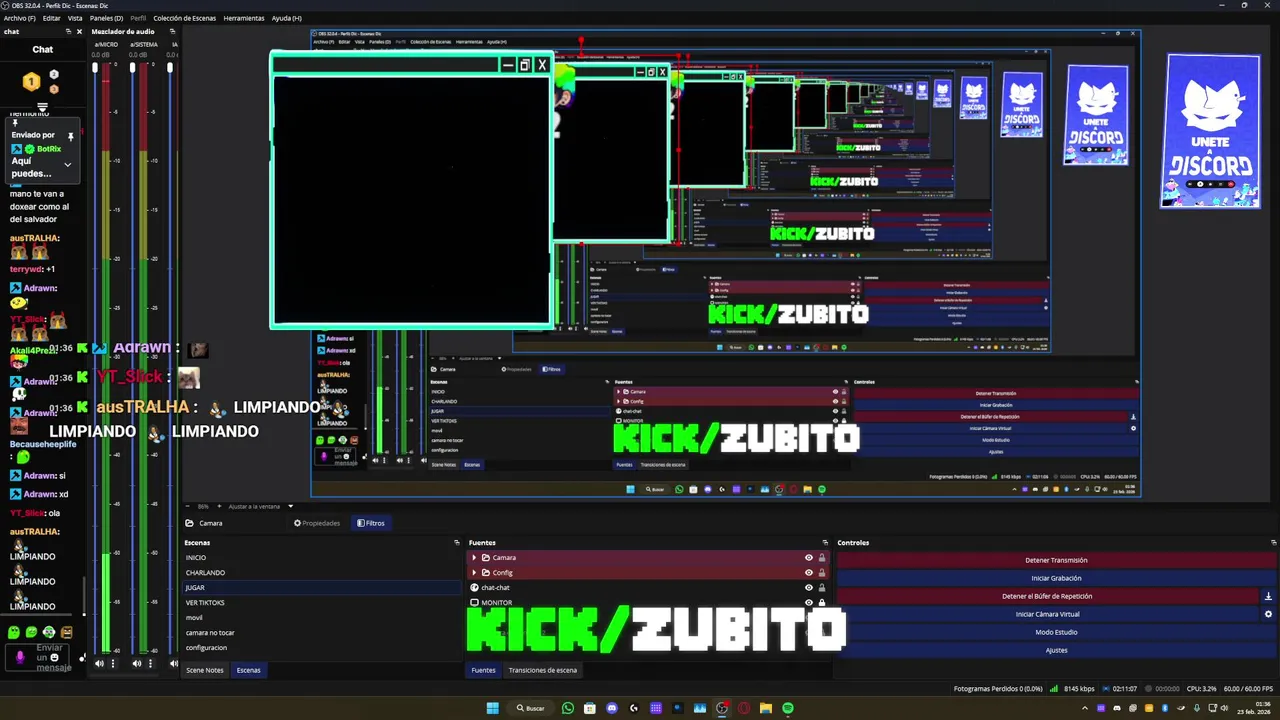Click Detener Transmisión button
Image resolution: width=1280 pixels, height=720 pixels.
click(x=1056, y=560)
